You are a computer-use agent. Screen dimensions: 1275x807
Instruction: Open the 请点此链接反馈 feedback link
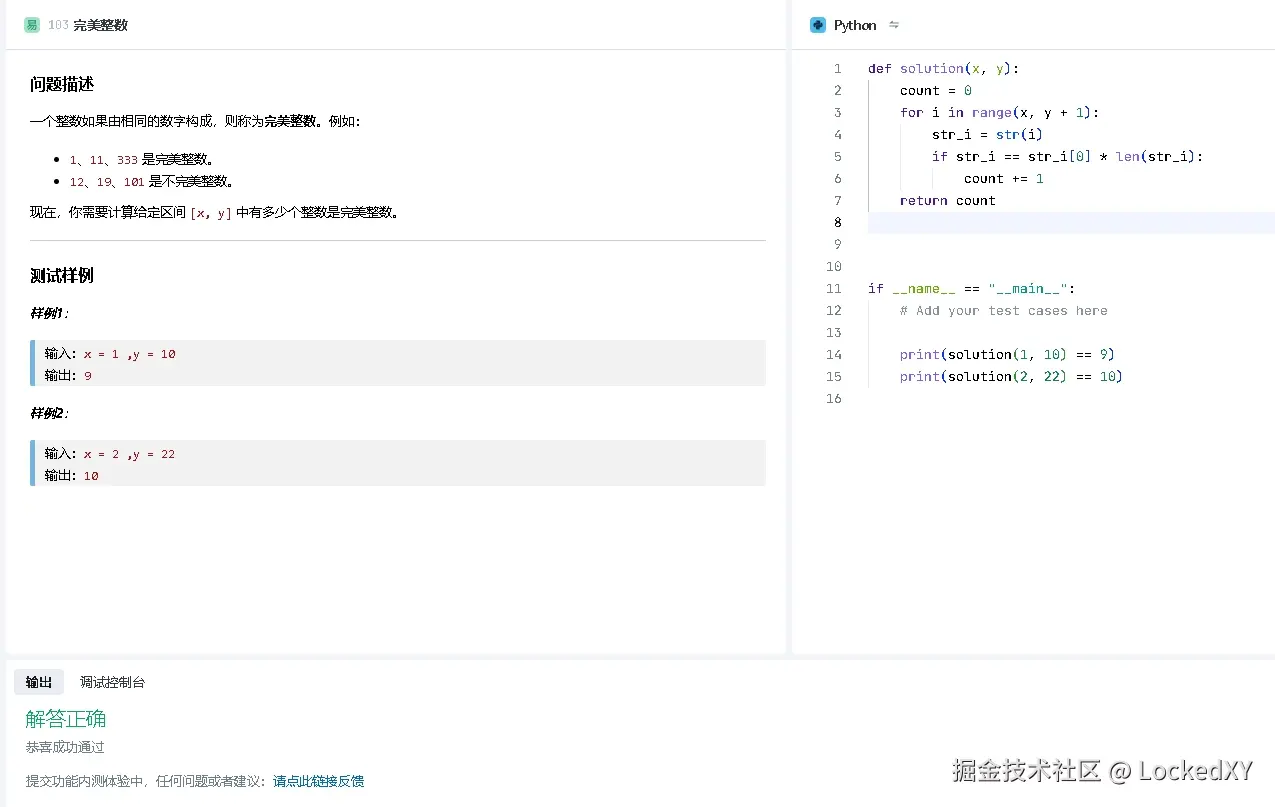click(x=317, y=780)
